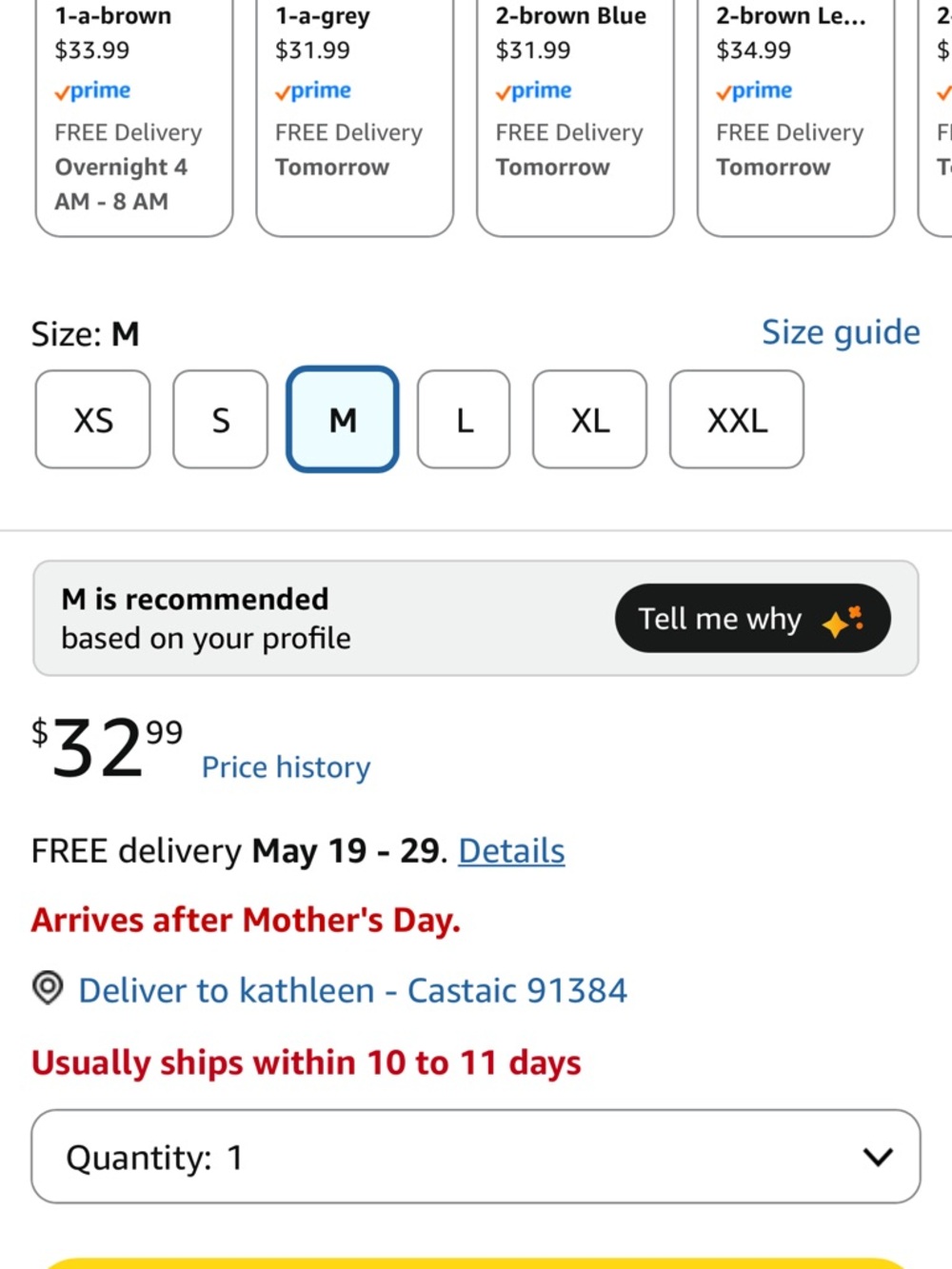Click the Quantity dropdown chevron arrow
952x1269 pixels.
(x=877, y=1157)
